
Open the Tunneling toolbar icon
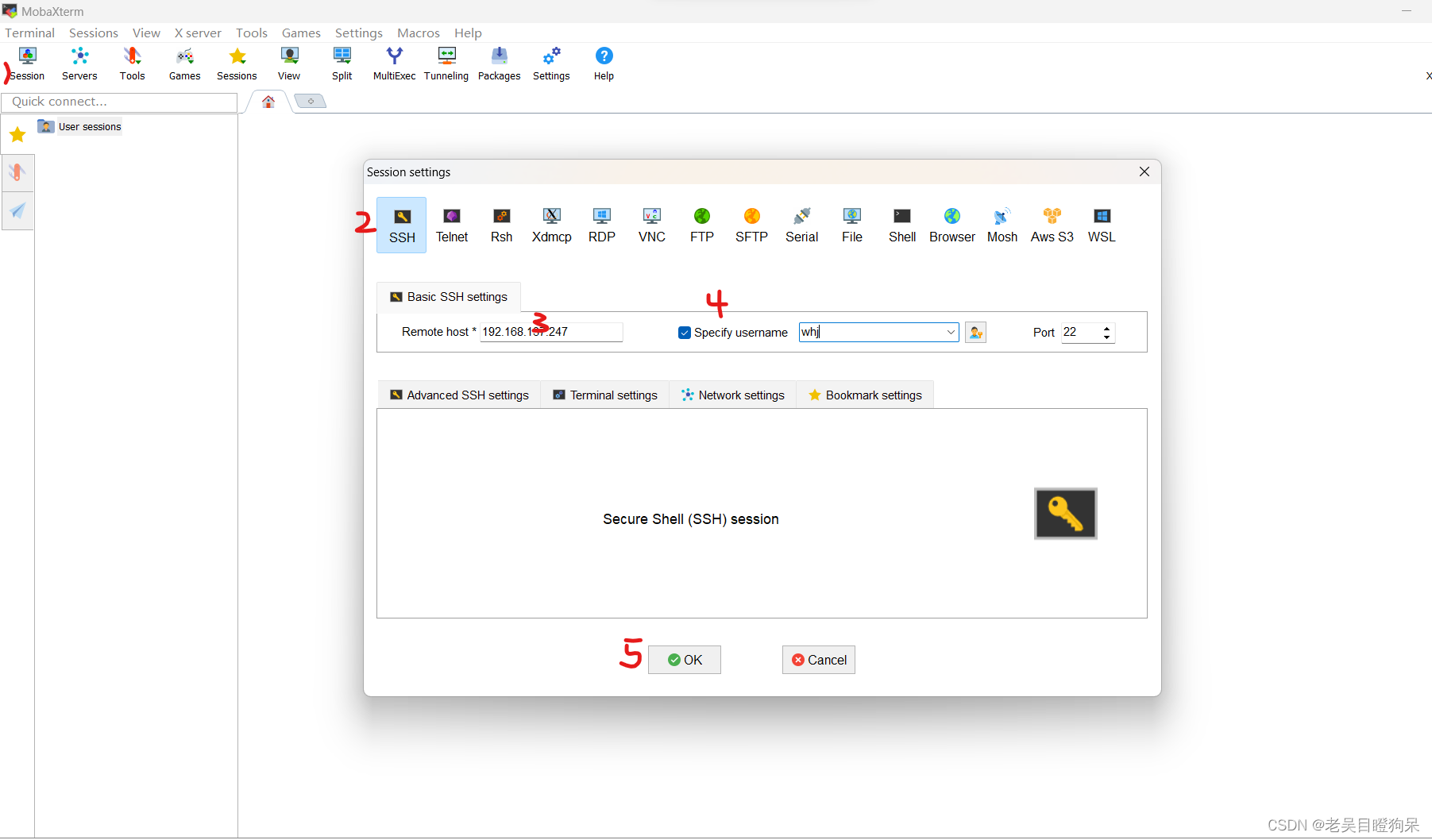[446, 64]
